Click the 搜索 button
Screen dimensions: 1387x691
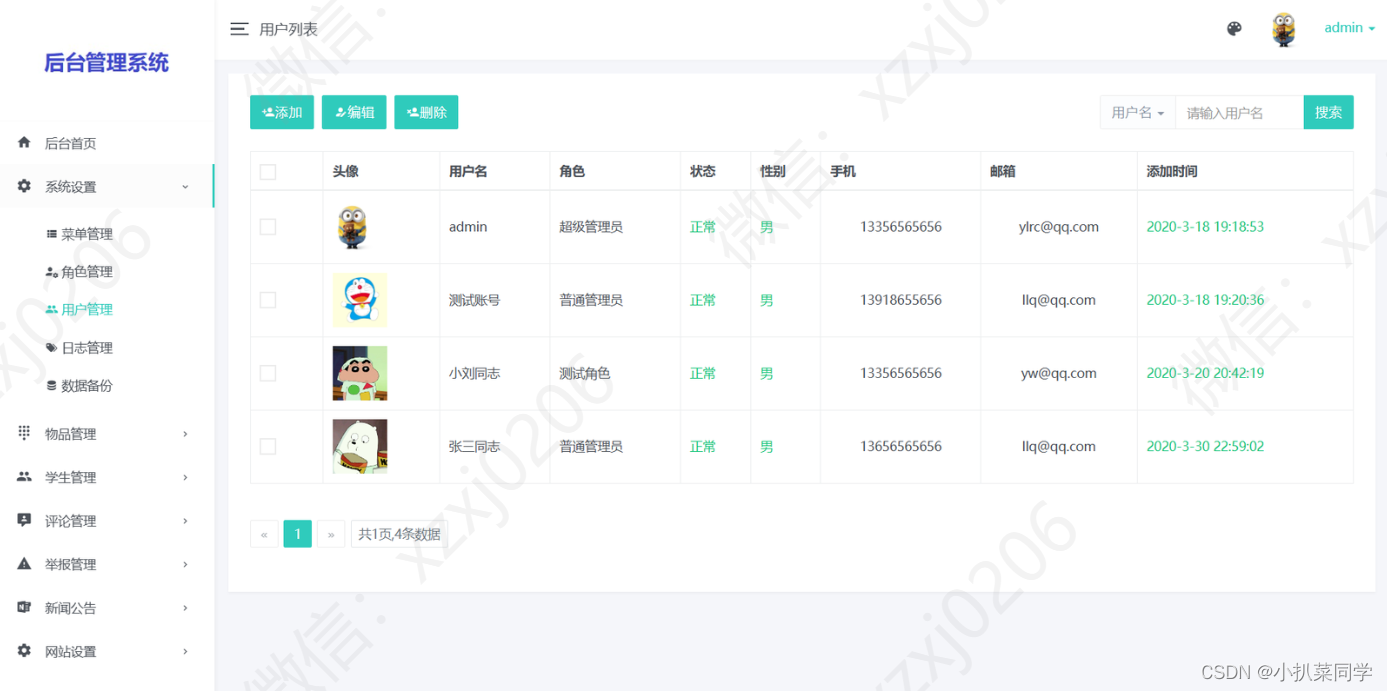(1328, 113)
